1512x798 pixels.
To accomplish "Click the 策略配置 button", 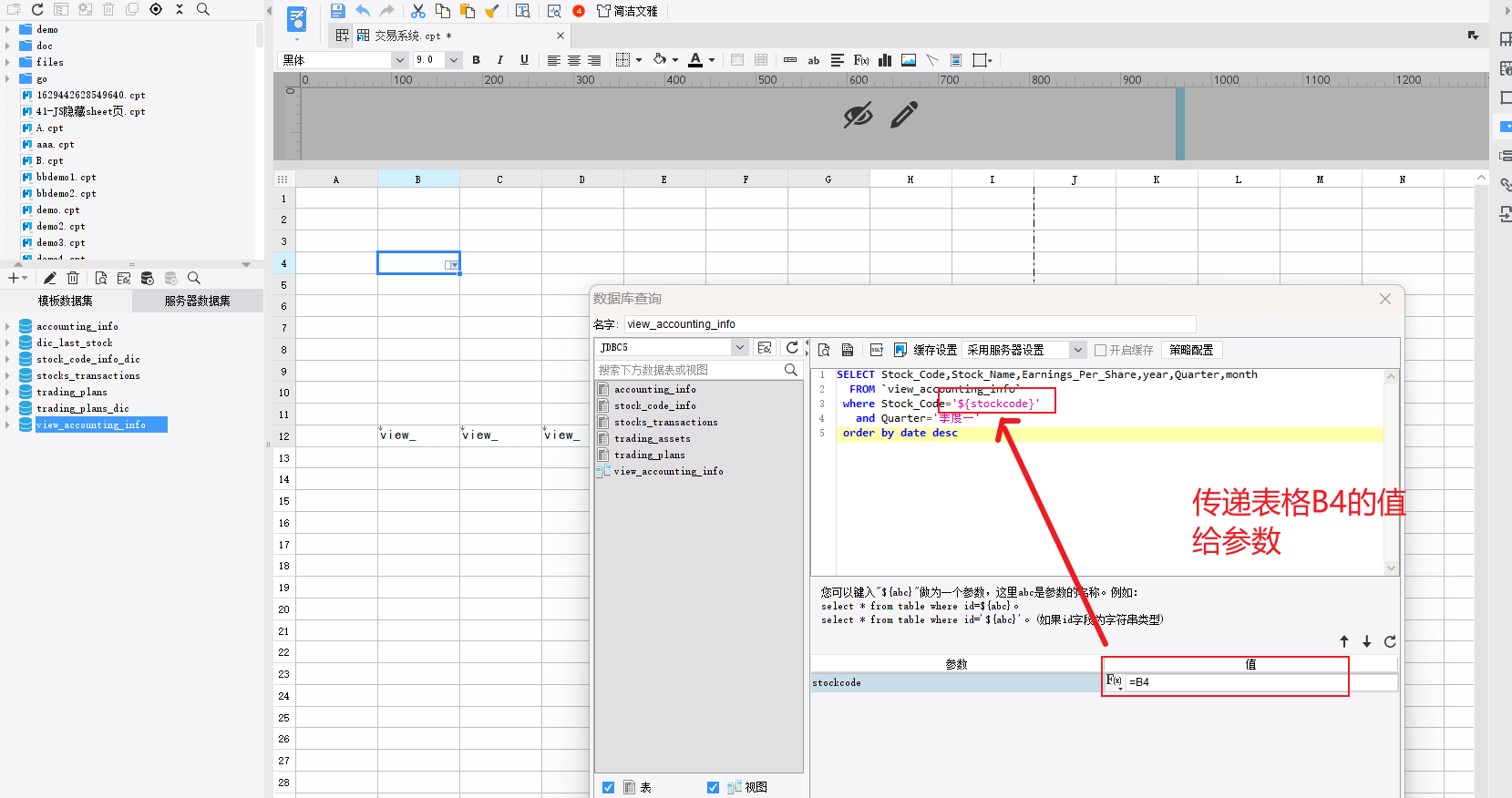I will tap(1191, 350).
